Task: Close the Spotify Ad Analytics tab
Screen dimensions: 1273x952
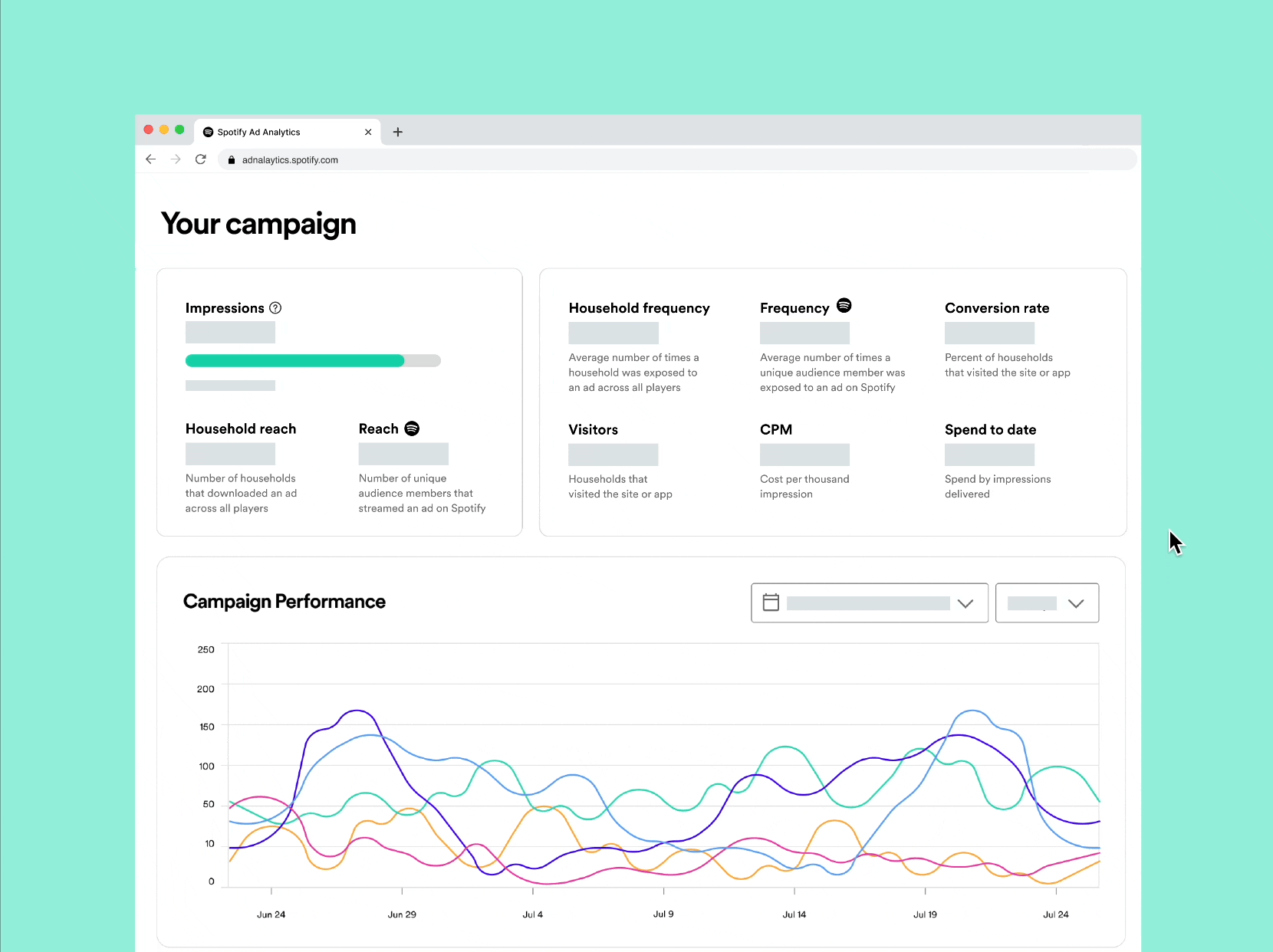Action: coord(368,132)
